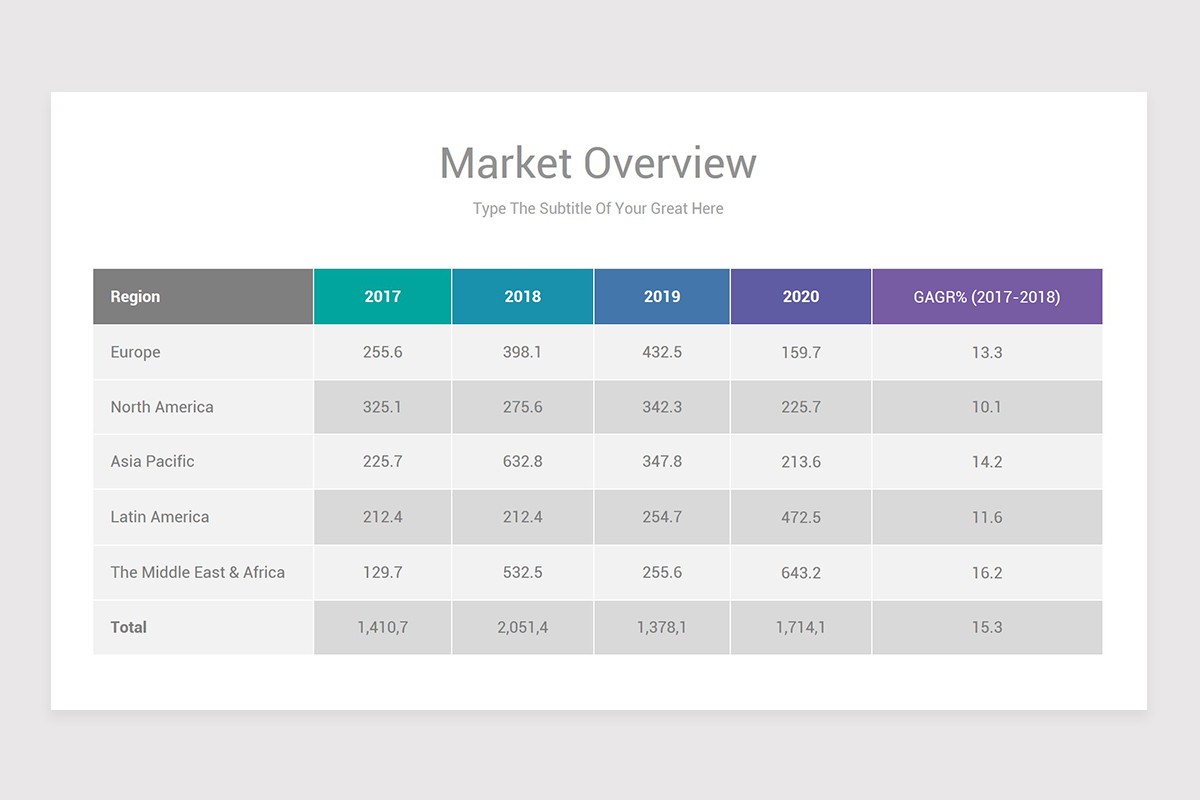This screenshot has height=800, width=1200.
Task: Click The Middle East & Africa label
Action: [x=197, y=572]
